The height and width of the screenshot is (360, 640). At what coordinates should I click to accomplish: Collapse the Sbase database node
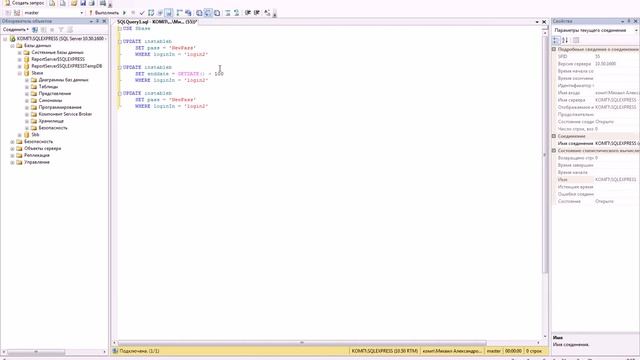20,73
